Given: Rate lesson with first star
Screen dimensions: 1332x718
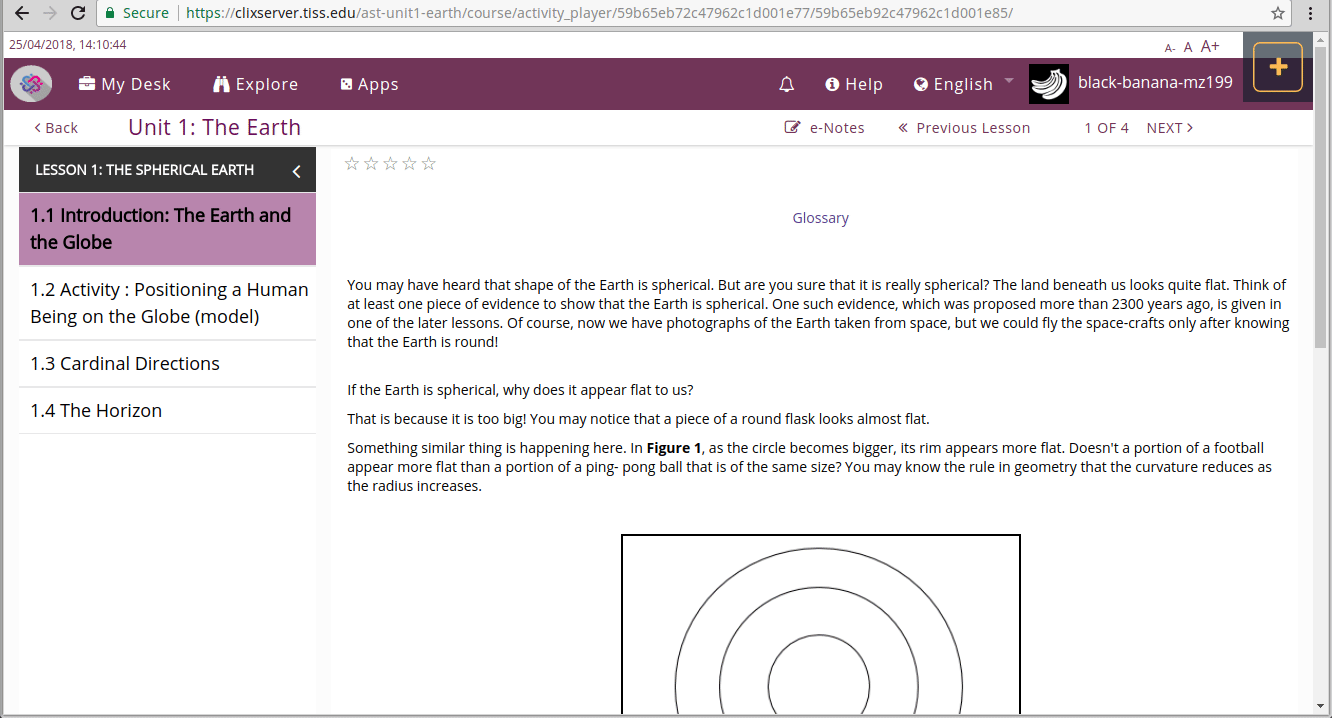Looking at the screenshot, I should (x=352, y=164).
